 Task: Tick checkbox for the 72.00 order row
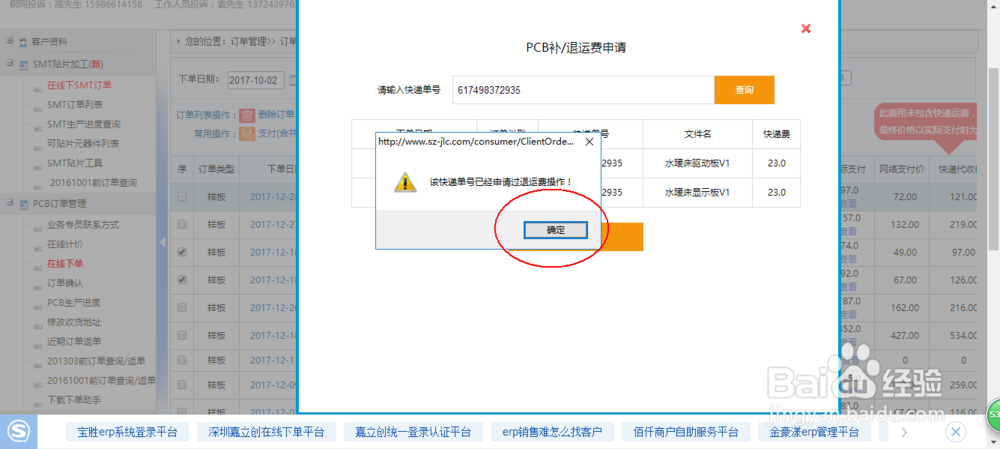click(x=182, y=197)
